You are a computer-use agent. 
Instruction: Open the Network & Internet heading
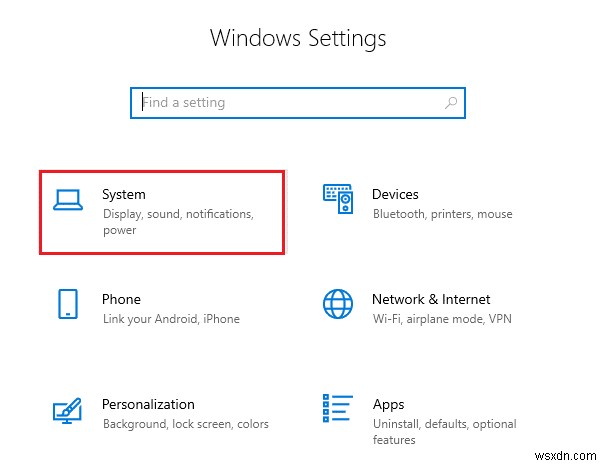[x=431, y=299]
